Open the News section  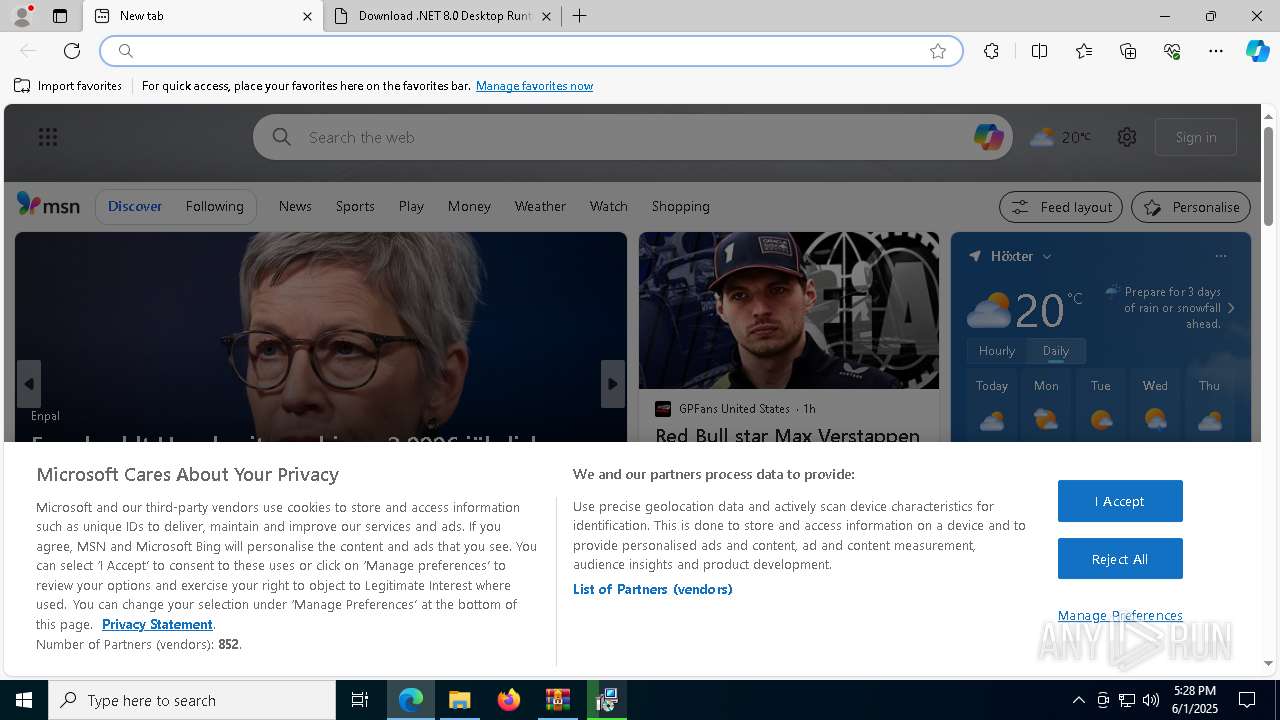(x=295, y=206)
